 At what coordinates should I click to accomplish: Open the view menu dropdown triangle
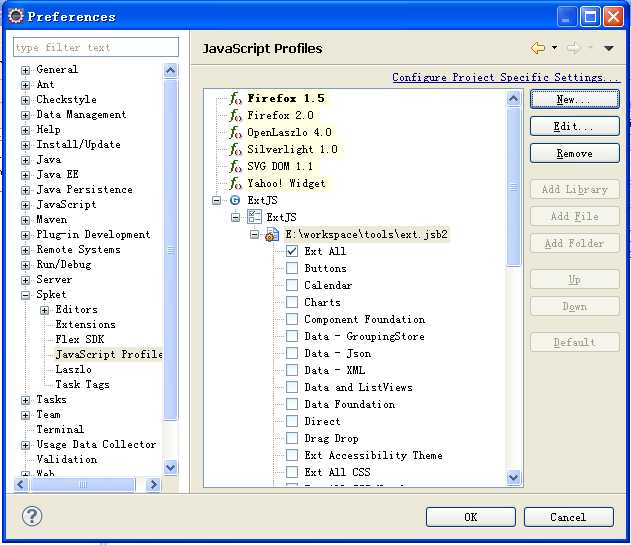pyautogui.click(x=608, y=48)
